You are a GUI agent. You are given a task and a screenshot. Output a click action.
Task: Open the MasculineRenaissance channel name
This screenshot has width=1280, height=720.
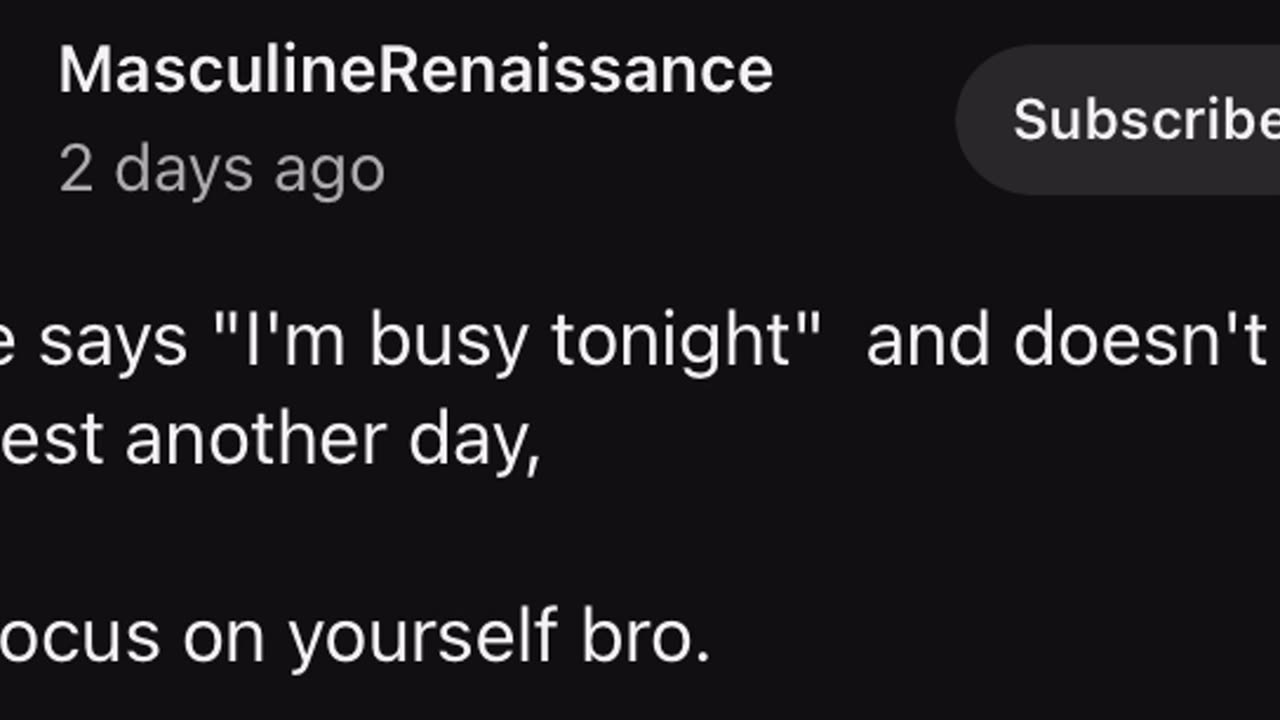[x=415, y=70]
